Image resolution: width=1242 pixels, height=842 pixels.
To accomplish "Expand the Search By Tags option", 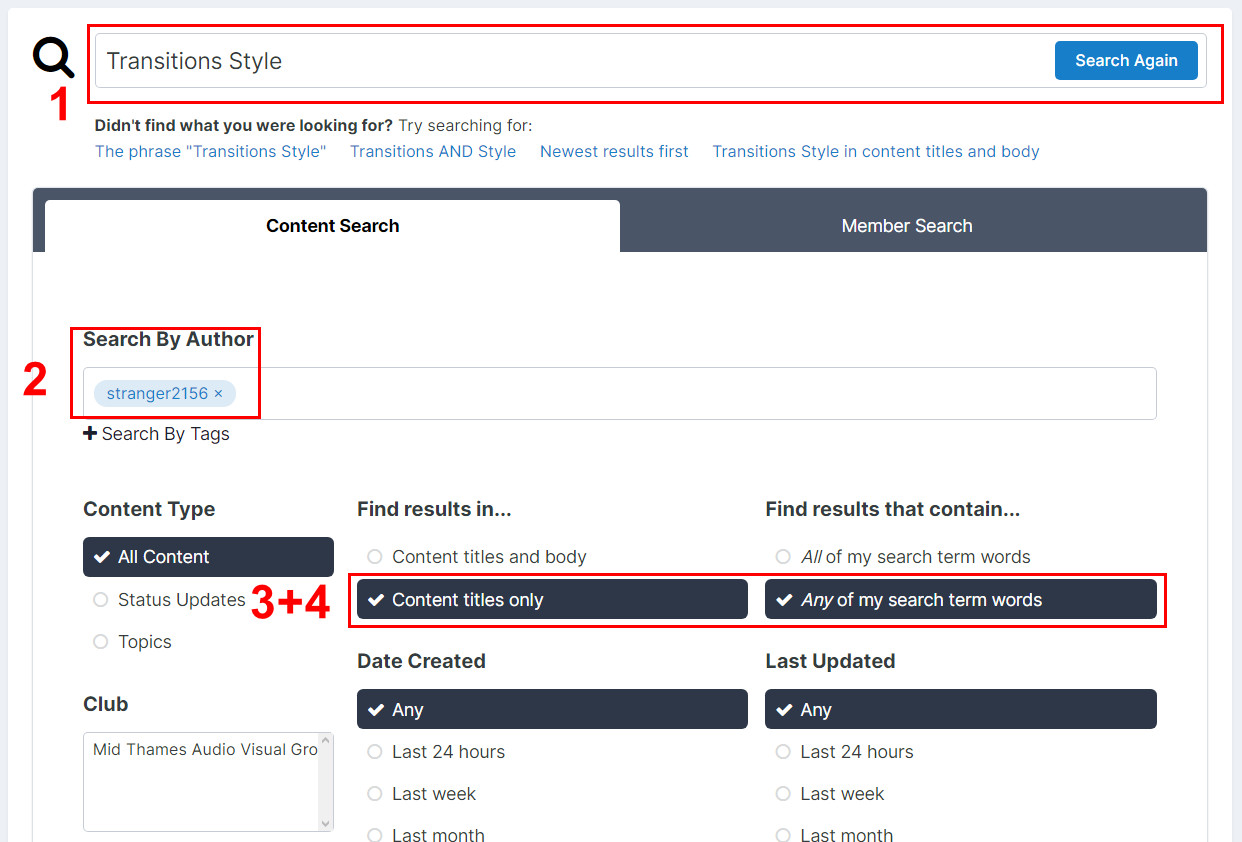I will [x=156, y=434].
